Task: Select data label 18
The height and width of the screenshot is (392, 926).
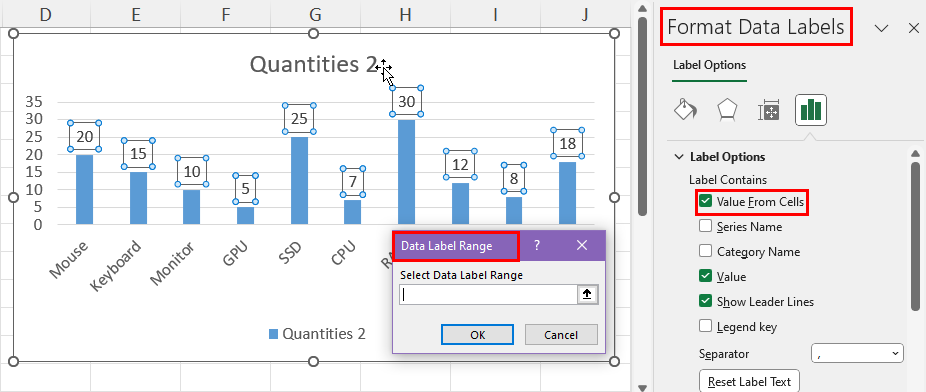Action: coord(568,143)
